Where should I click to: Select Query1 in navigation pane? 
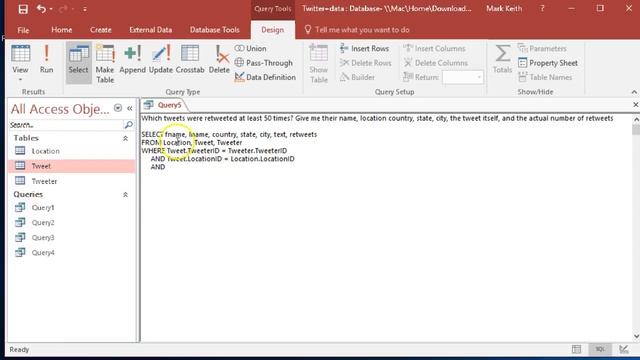pyautogui.click(x=72, y=208)
